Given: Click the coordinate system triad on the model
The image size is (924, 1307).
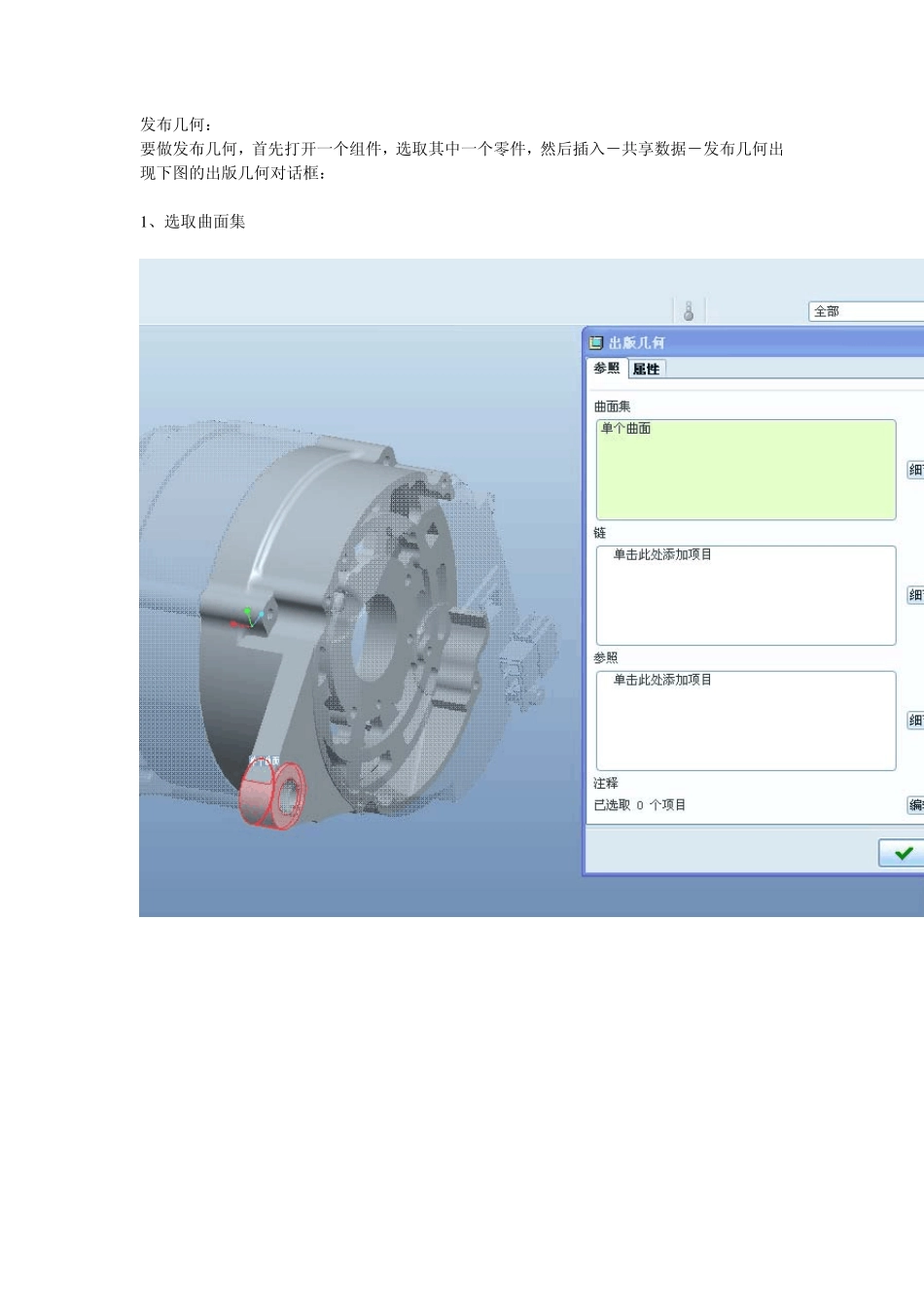Looking at the screenshot, I should coord(249,618).
